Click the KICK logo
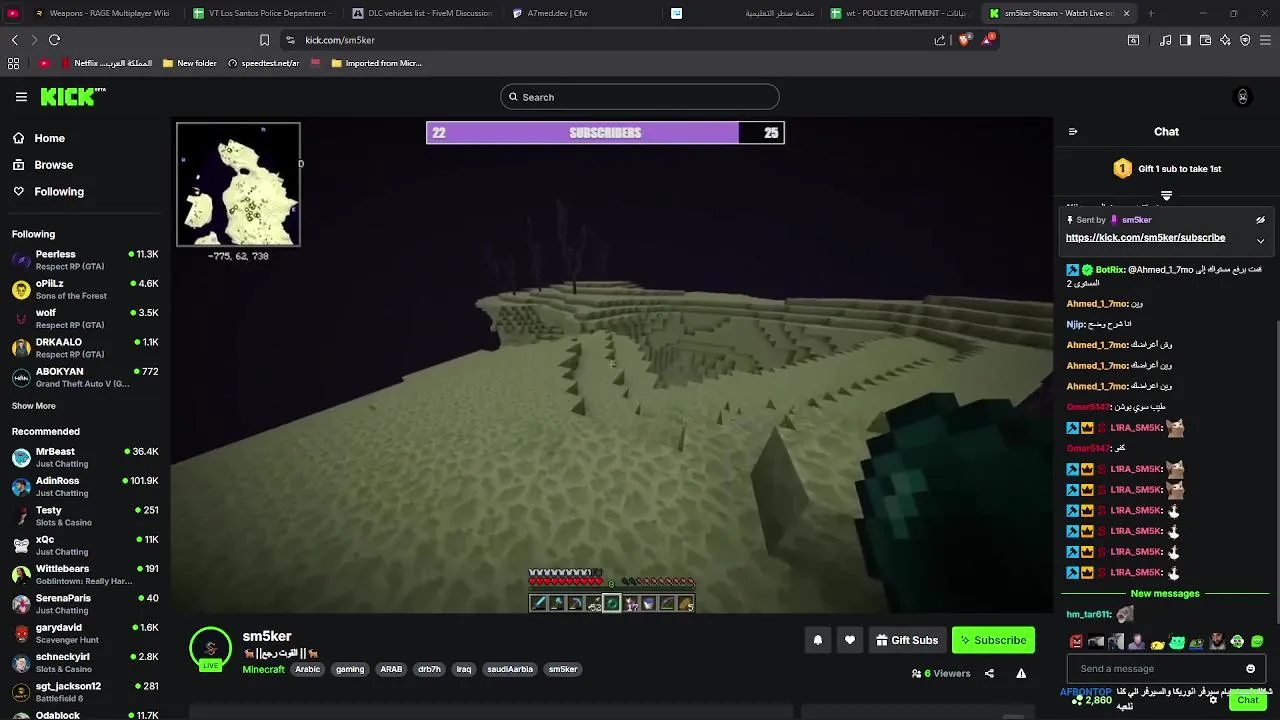The width and height of the screenshot is (1280, 720). (x=73, y=97)
